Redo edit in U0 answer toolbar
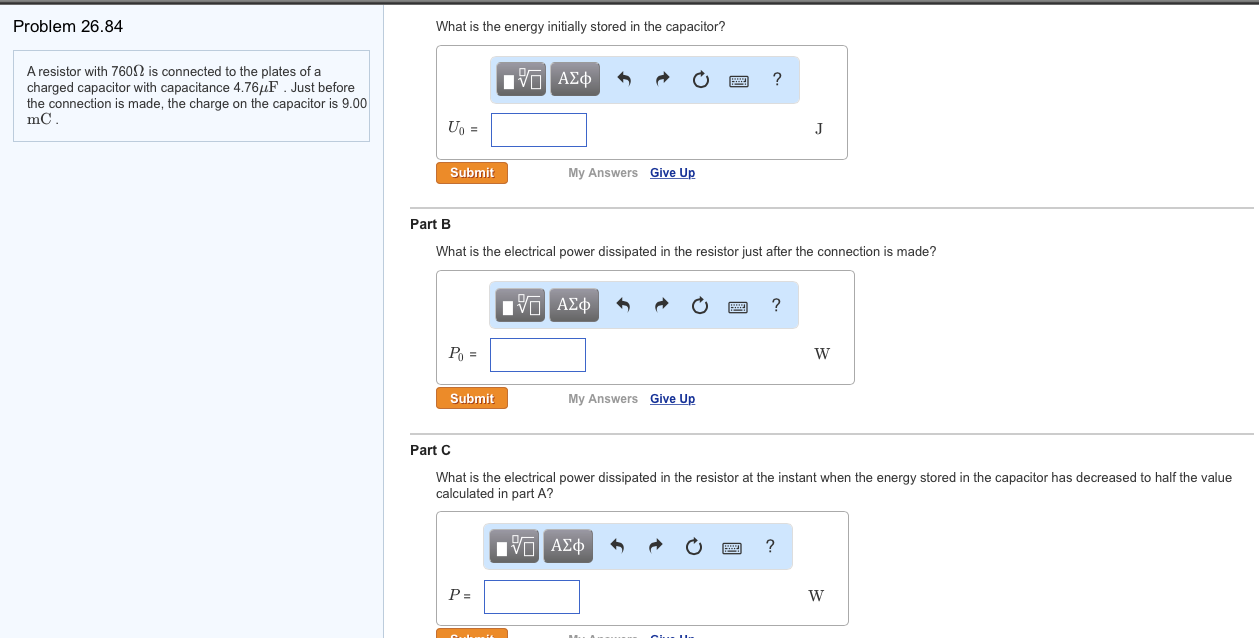This screenshot has height=638, width=1259. point(662,80)
